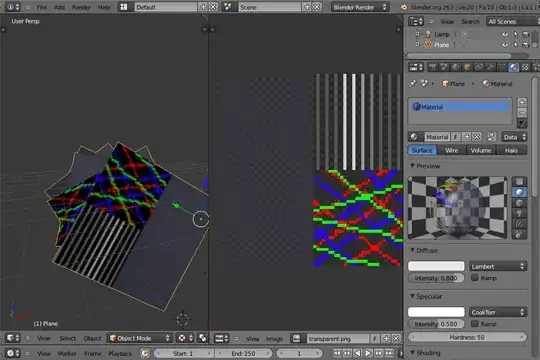Click Plane in properties breadcrumb
540x360 pixels.
[454, 83]
